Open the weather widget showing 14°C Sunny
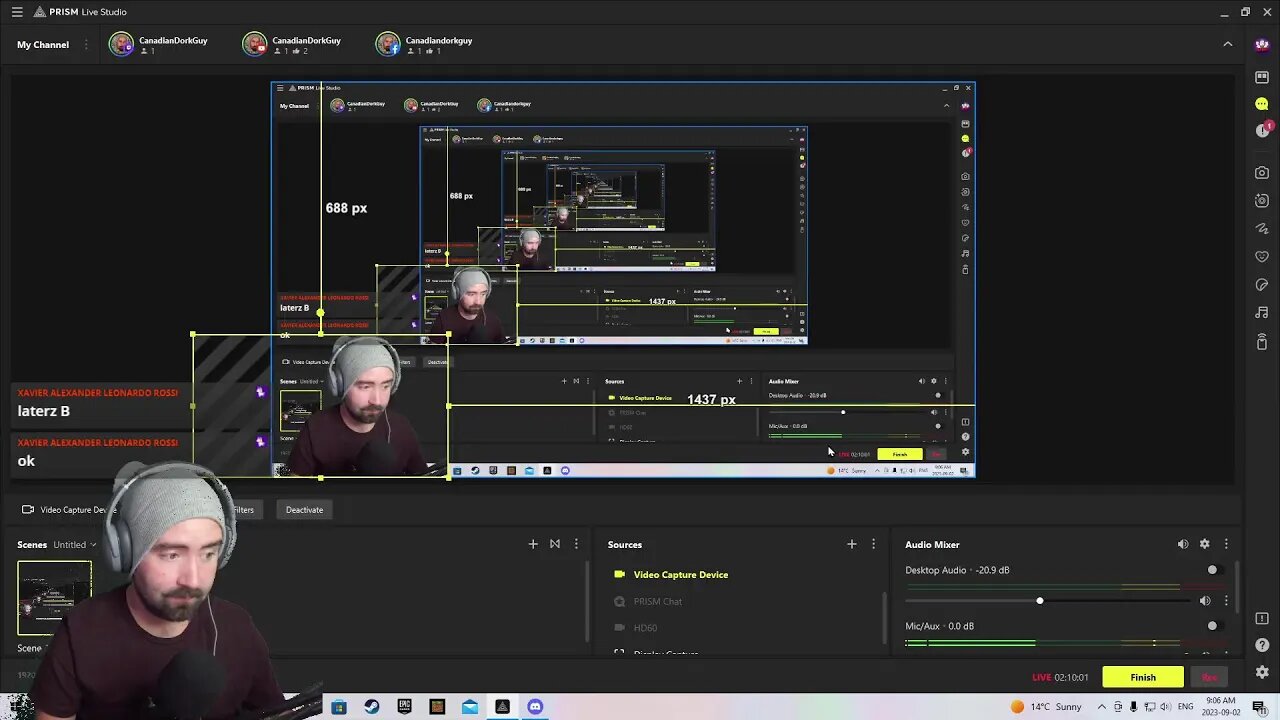Image resolution: width=1280 pixels, height=720 pixels. (1046, 707)
